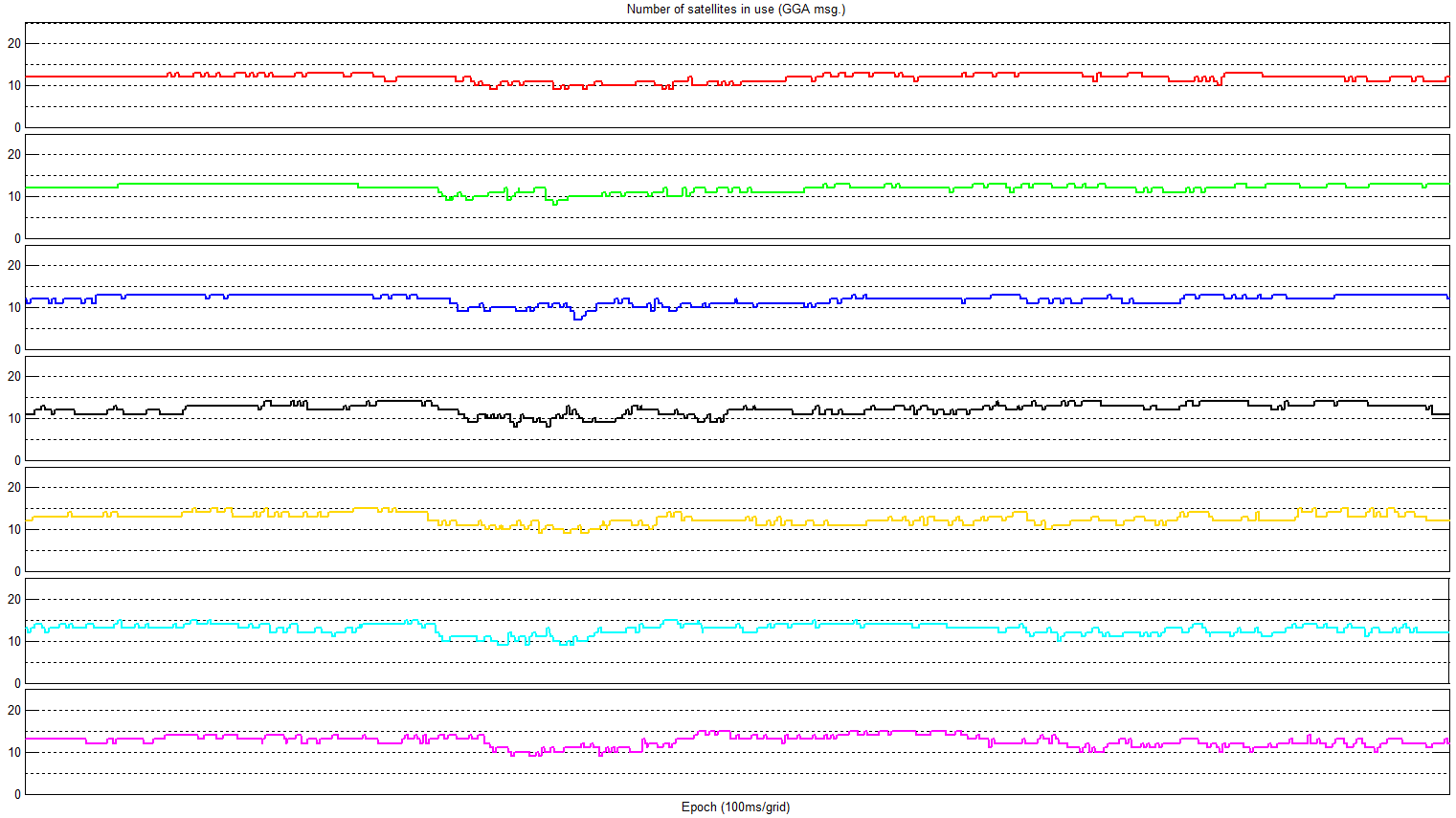Click the "0" y-axis tick of the red plot
Viewport: 1456px width, 818px height.
point(17,127)
